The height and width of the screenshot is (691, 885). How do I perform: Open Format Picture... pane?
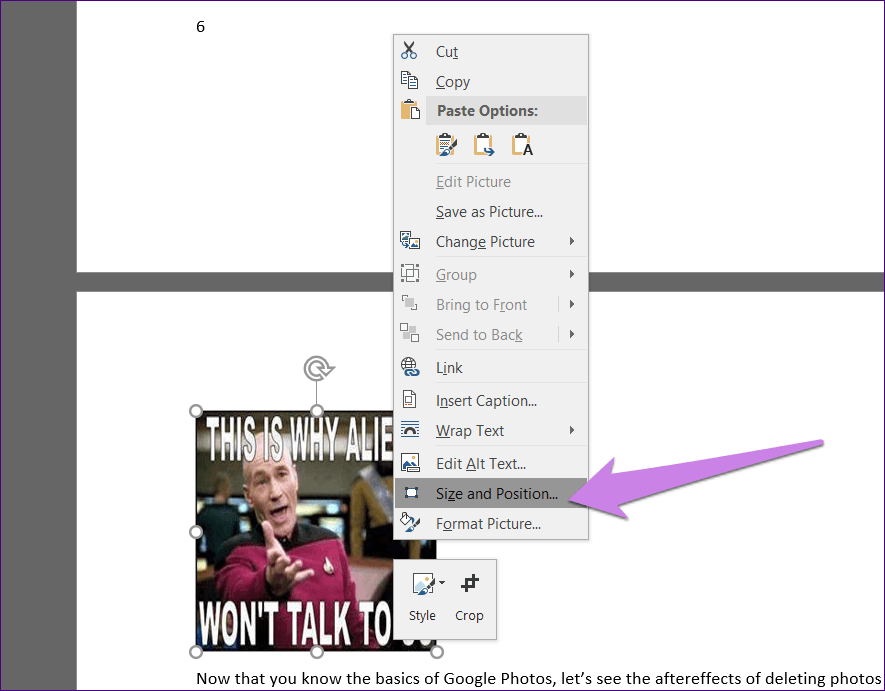point(491,523)
